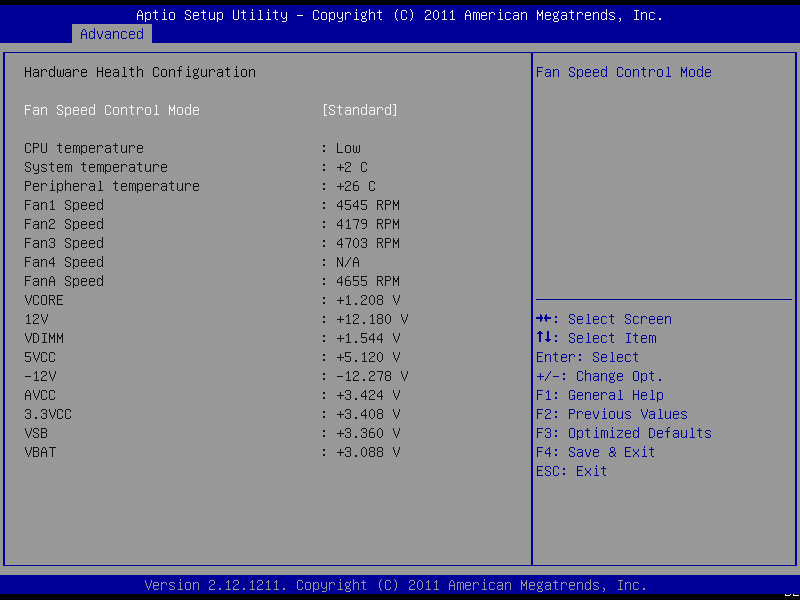The width and height of the screenshot is (800, 600).
Task: Open the [Standard] fan mode option
Action: tap(360, 110)
